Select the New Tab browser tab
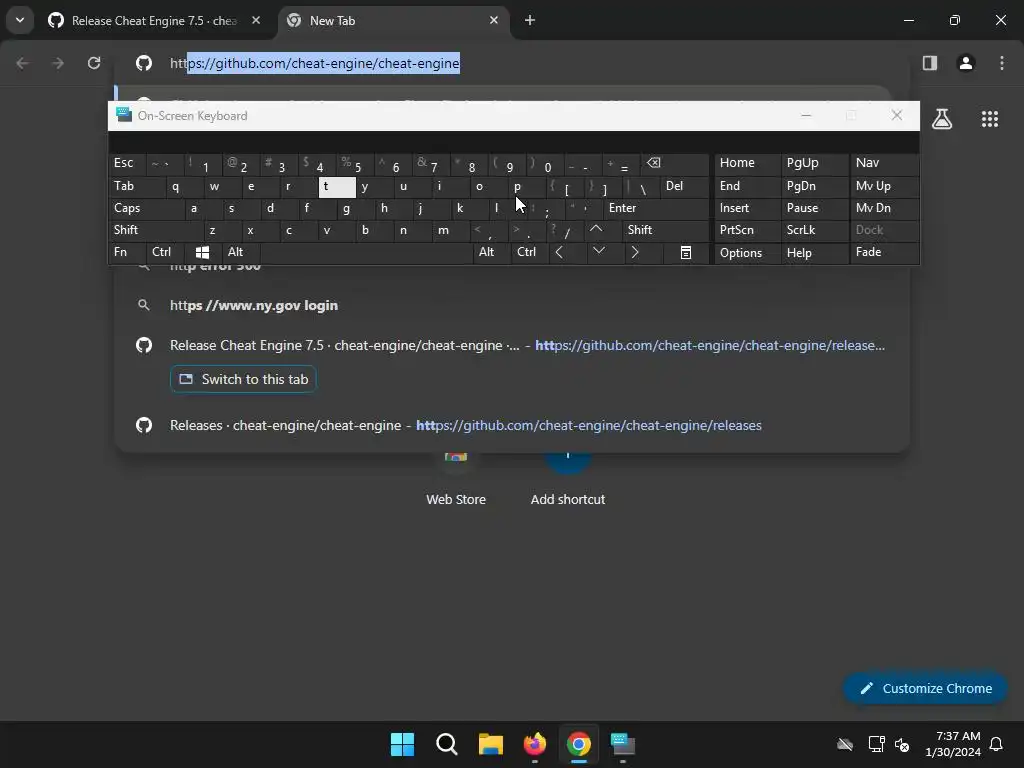The height and width of the screenshot is (768, 1024). (x=394, y=20)
